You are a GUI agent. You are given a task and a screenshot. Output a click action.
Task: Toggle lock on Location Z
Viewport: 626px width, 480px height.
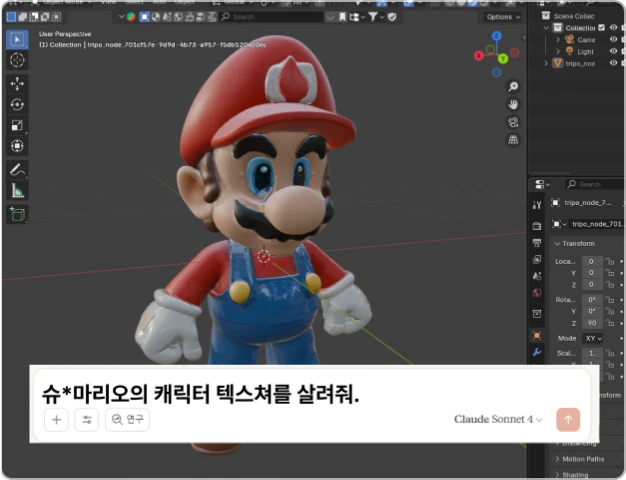610,285
